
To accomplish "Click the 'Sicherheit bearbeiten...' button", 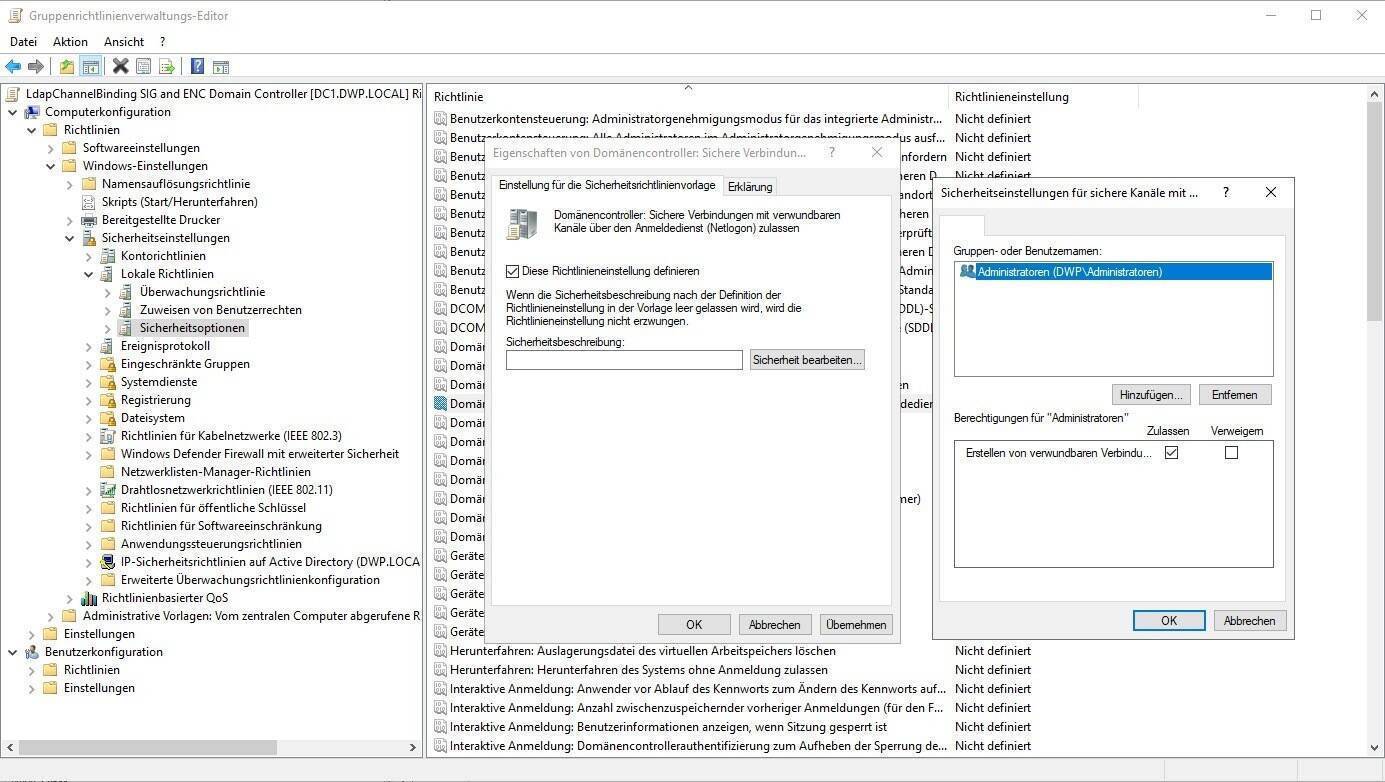I will click(x=806, y=360).
